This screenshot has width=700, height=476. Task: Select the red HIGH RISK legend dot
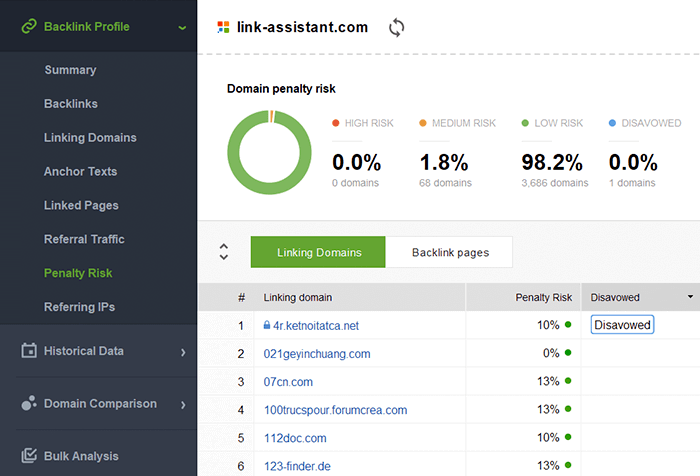pyautogui.click(x=336, y=123)
